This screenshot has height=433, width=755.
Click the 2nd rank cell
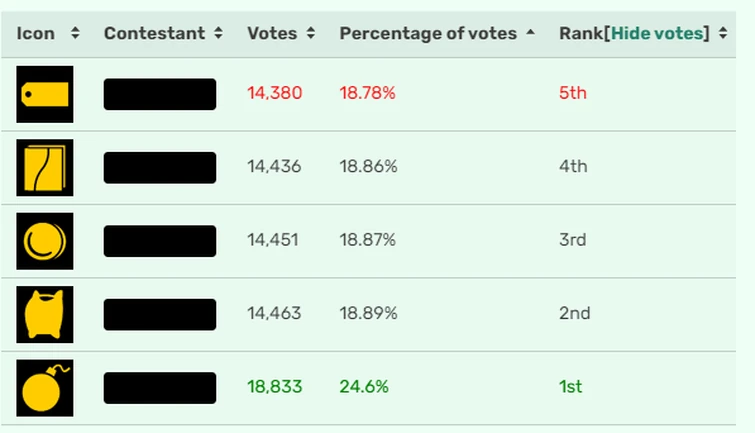(574, 314)
